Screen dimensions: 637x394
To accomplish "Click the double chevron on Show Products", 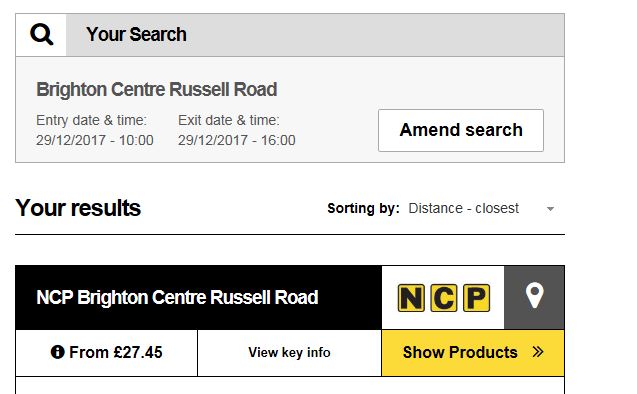I will point(538,352).
